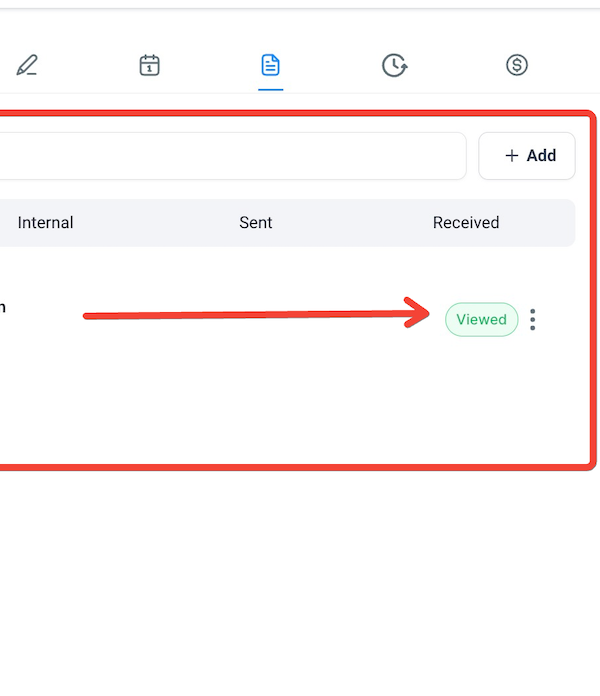Switch to the Sent filter
600x696 pixels.
(x=256, y=223)
